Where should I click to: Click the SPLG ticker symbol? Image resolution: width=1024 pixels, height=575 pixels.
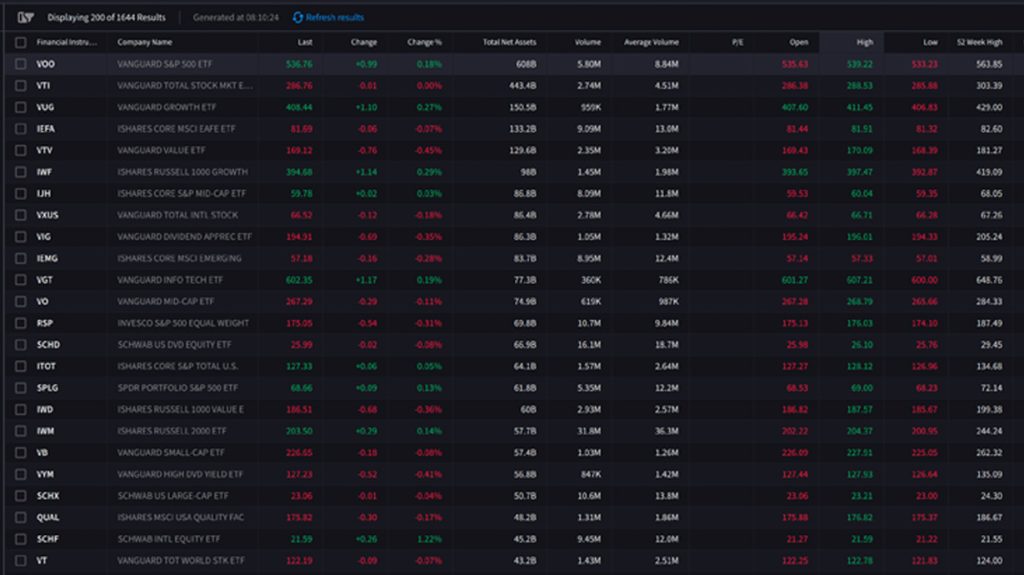(48, 387)
